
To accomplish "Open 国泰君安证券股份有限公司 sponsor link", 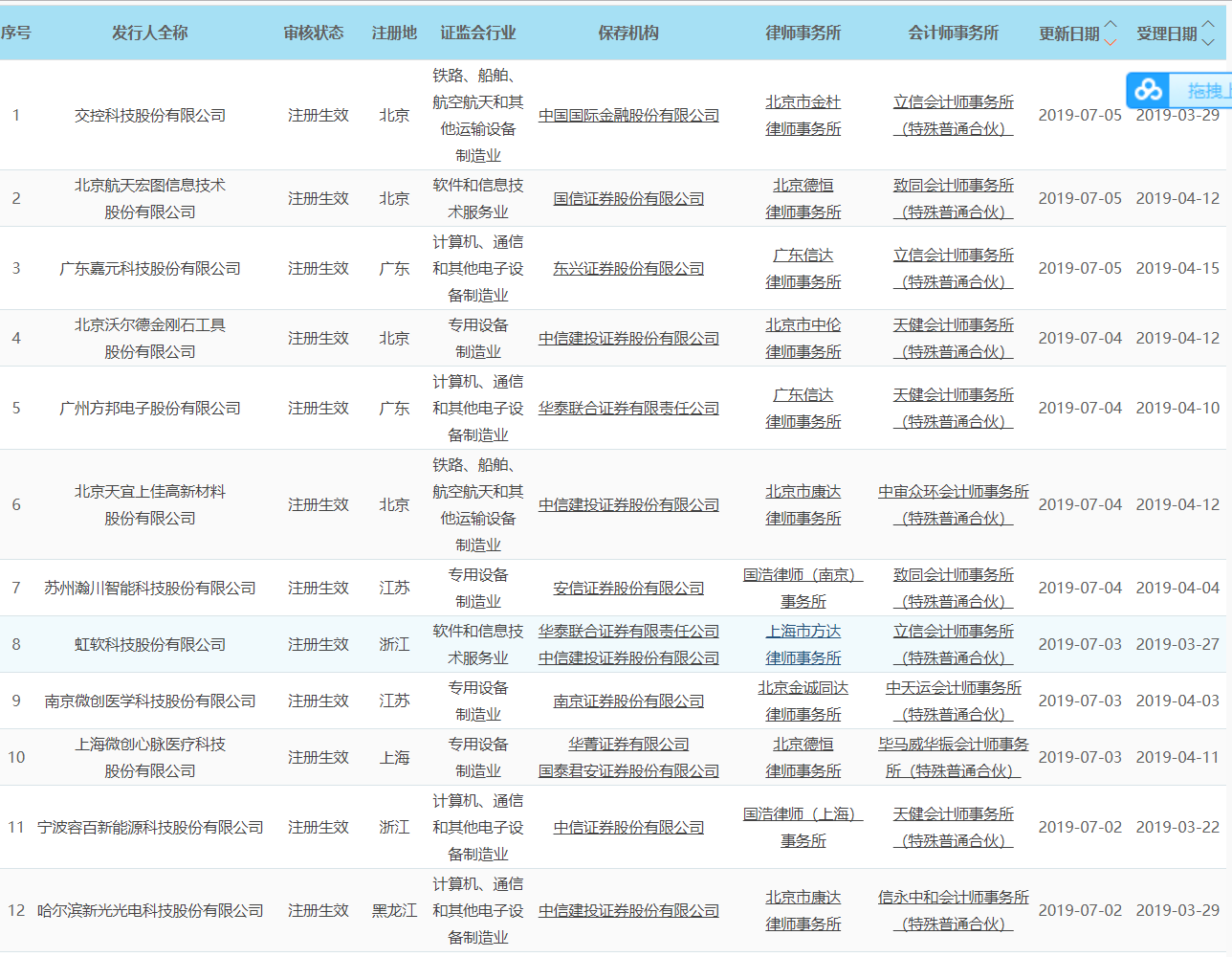I will [x=628, y=770].
